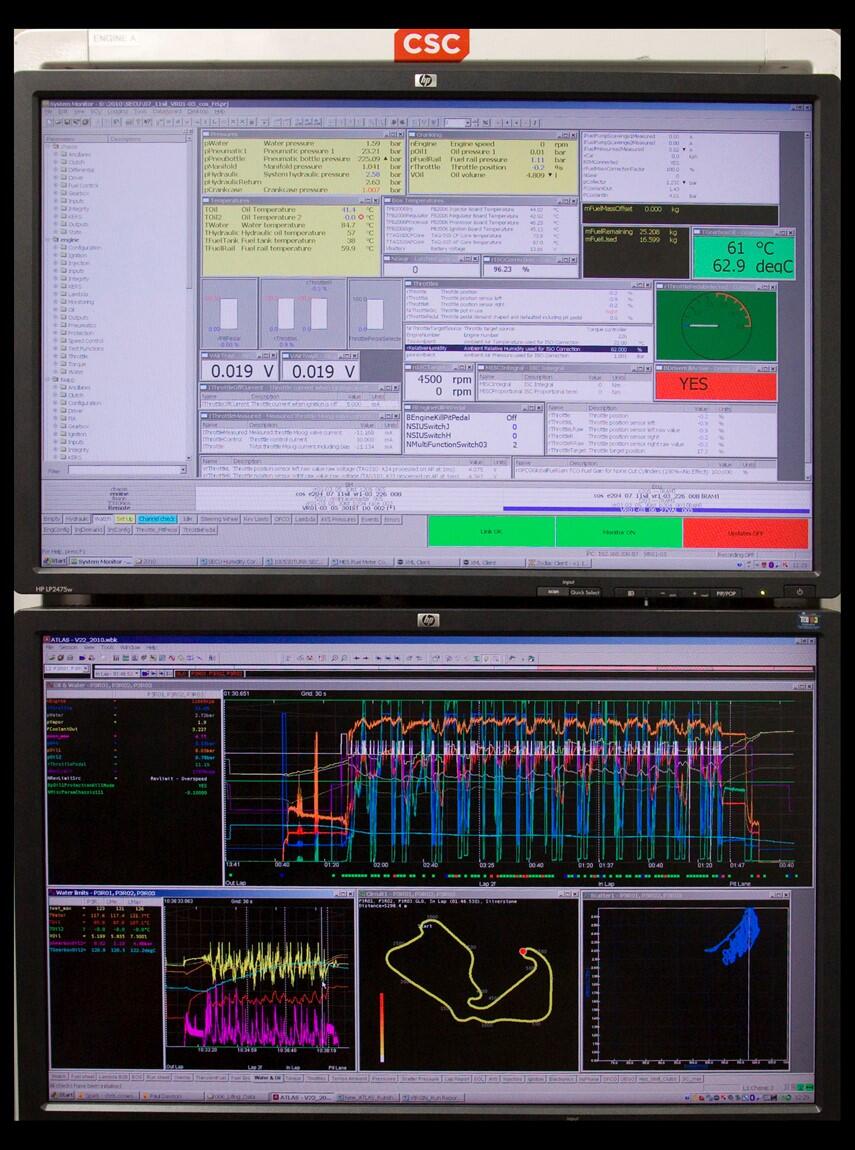Click the TFuelRail fuel rail temperature row
Viewport: 855px width, 1150px height.
[x=290, y=249]
